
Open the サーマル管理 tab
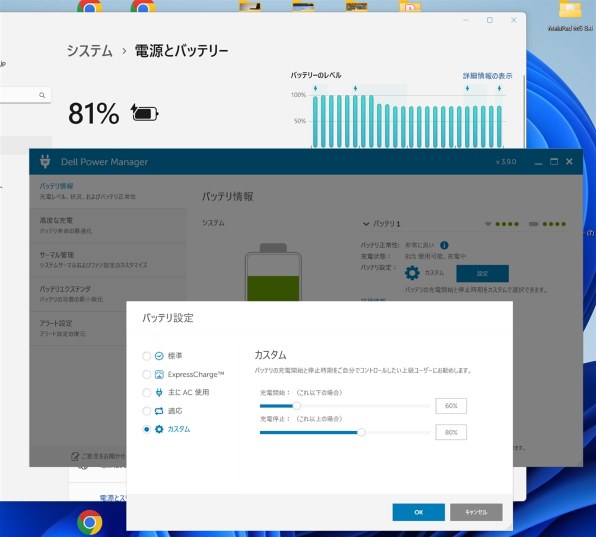tap(108, 260)
